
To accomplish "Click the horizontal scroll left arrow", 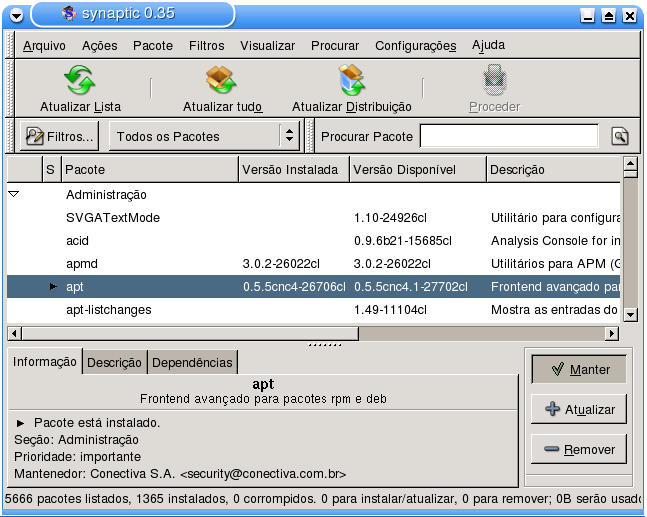I will point(14,333).
